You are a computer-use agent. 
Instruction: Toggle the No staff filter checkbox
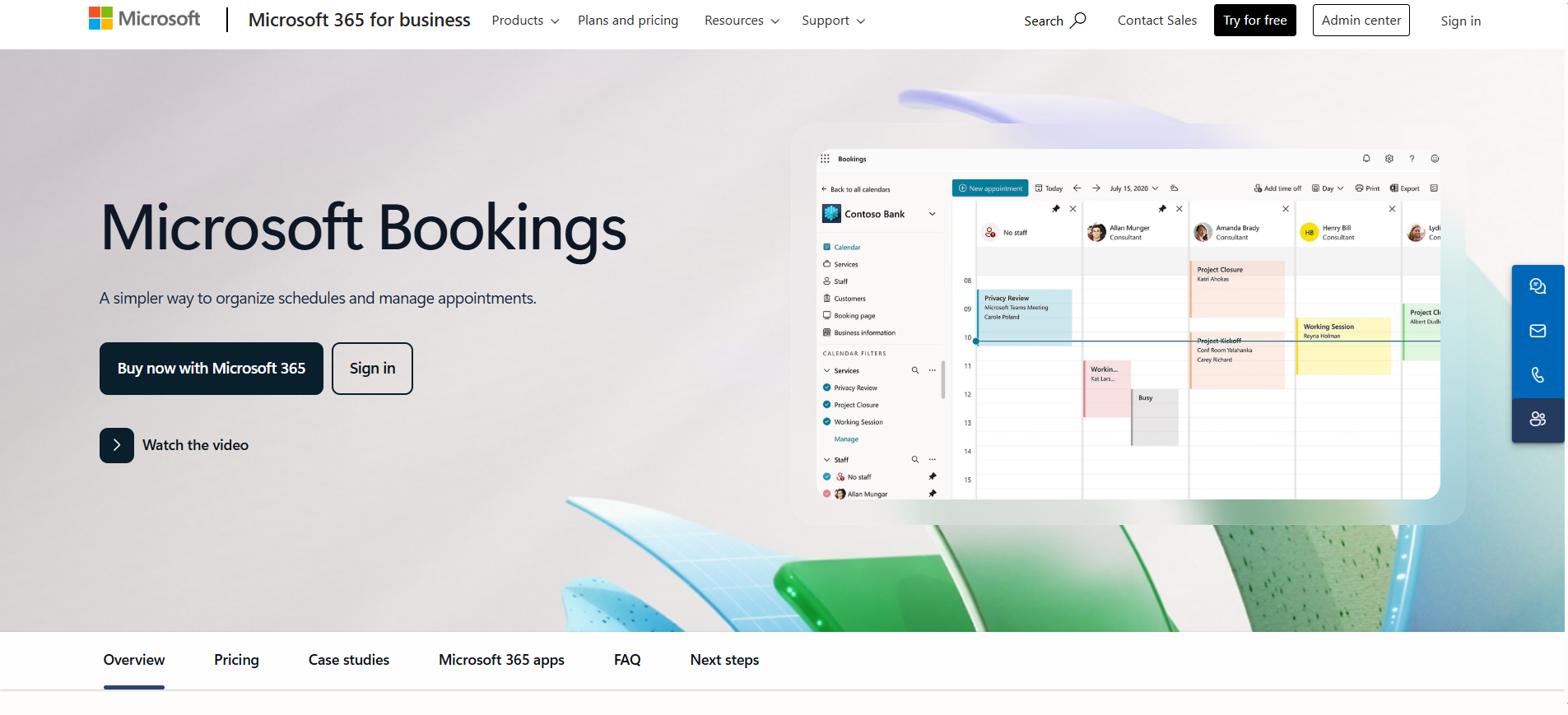click(827, 476)
